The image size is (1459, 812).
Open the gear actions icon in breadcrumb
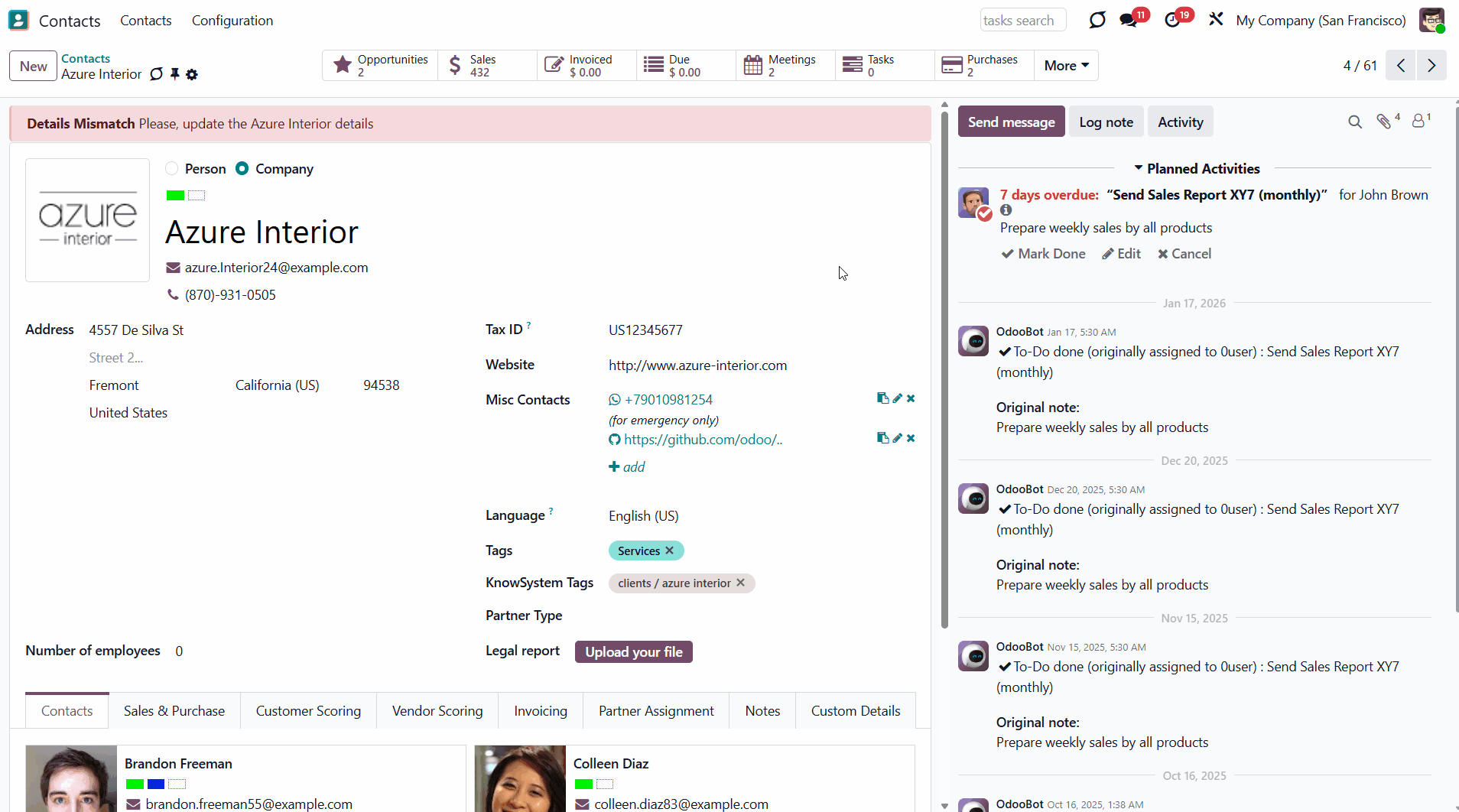pyautogui.click(x=192, y=74)
